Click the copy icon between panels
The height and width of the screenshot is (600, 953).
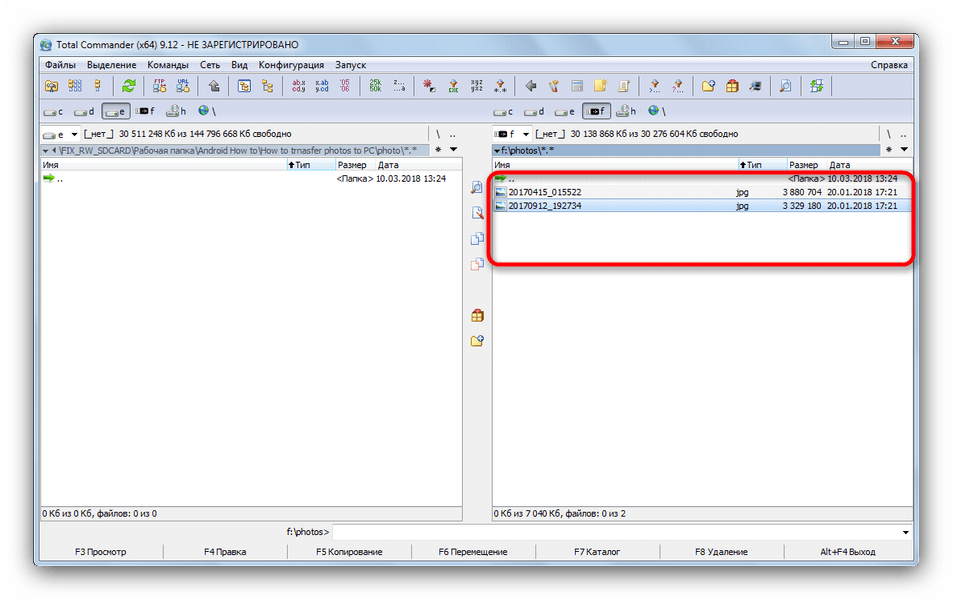477,238
